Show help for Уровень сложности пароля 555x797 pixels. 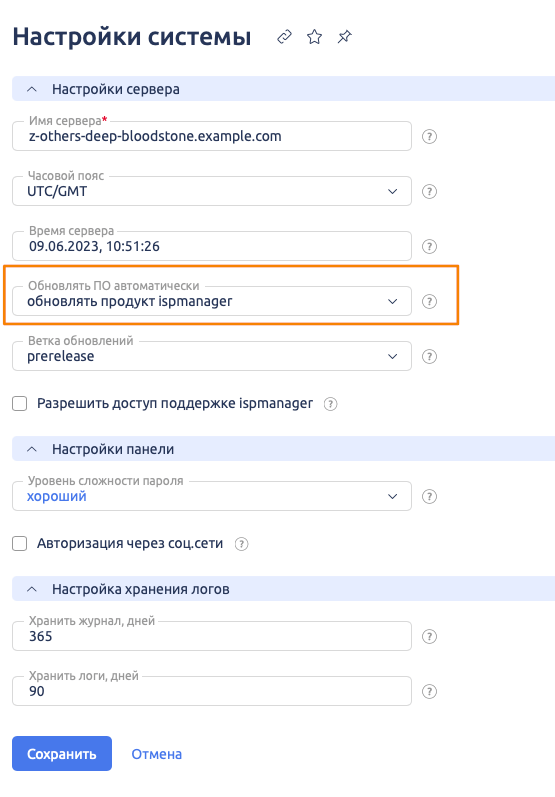pyautogui.click(x=429, y=497)
